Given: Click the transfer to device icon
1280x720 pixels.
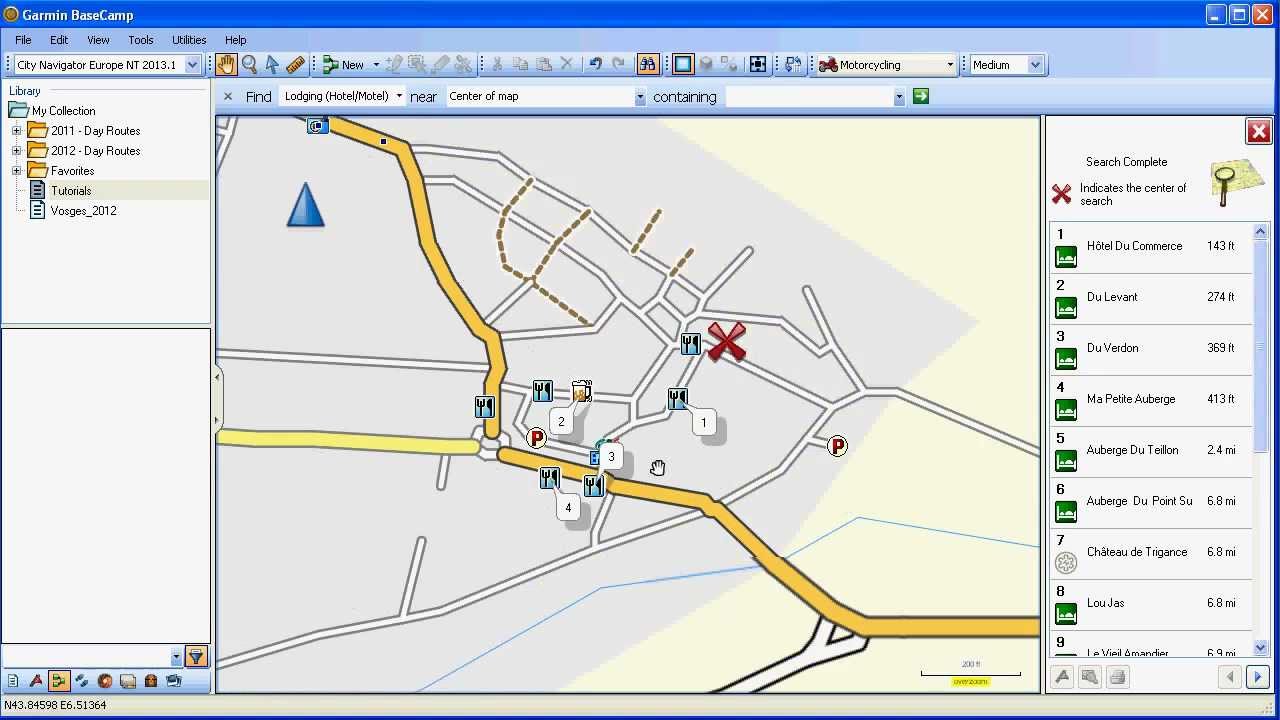Looking at the screenshot, I should (x=793, y=65).
